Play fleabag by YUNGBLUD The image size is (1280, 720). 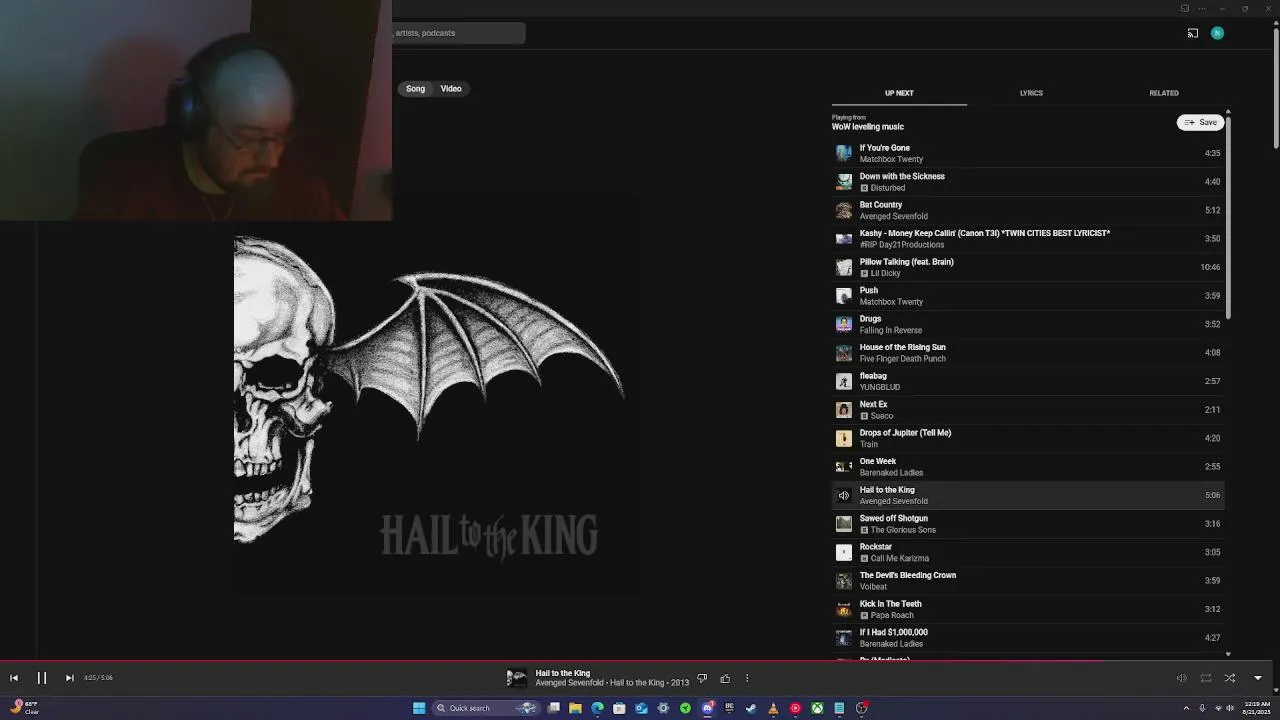click(1028, 381)
